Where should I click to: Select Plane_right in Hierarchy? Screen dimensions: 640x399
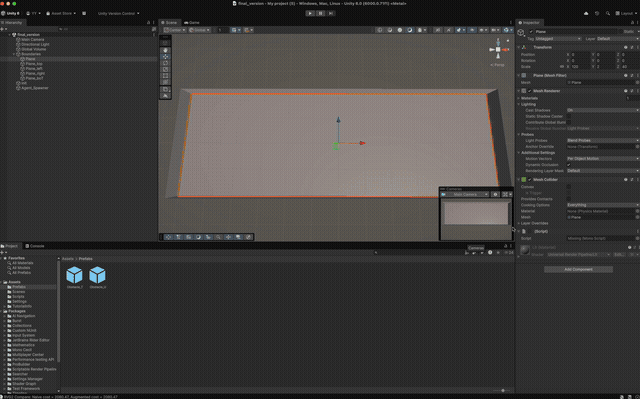[35, 73]
